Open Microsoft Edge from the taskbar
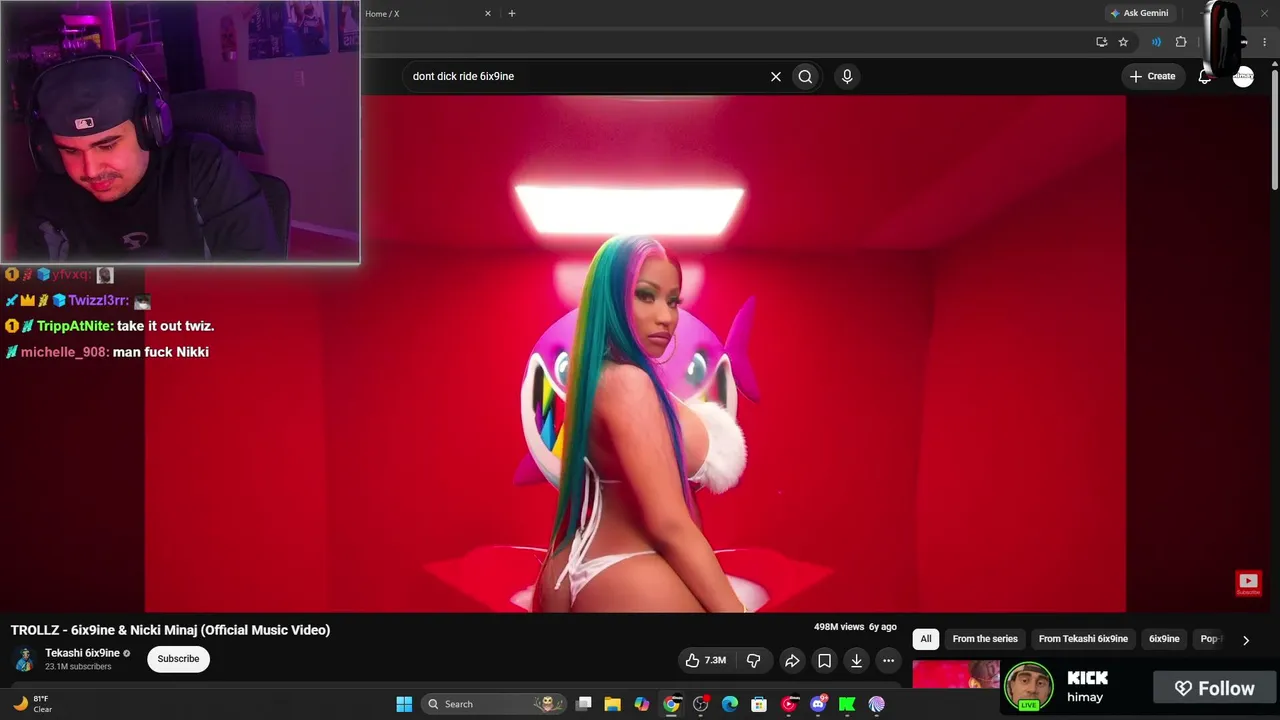 pos(730,704)
